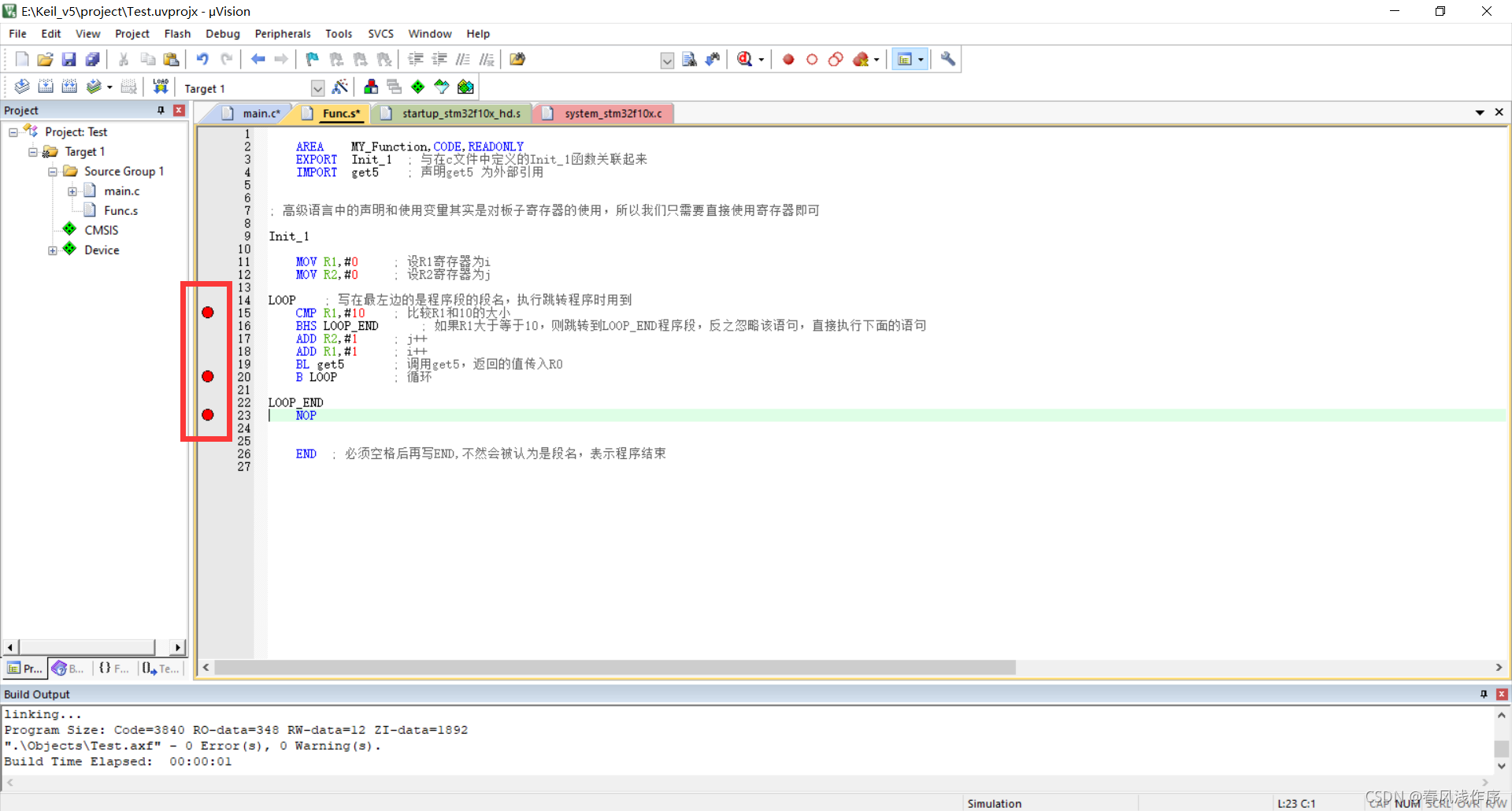1512x811 pixels.
Task: Indent selected lines icon
Action: [x=416, y=59]
